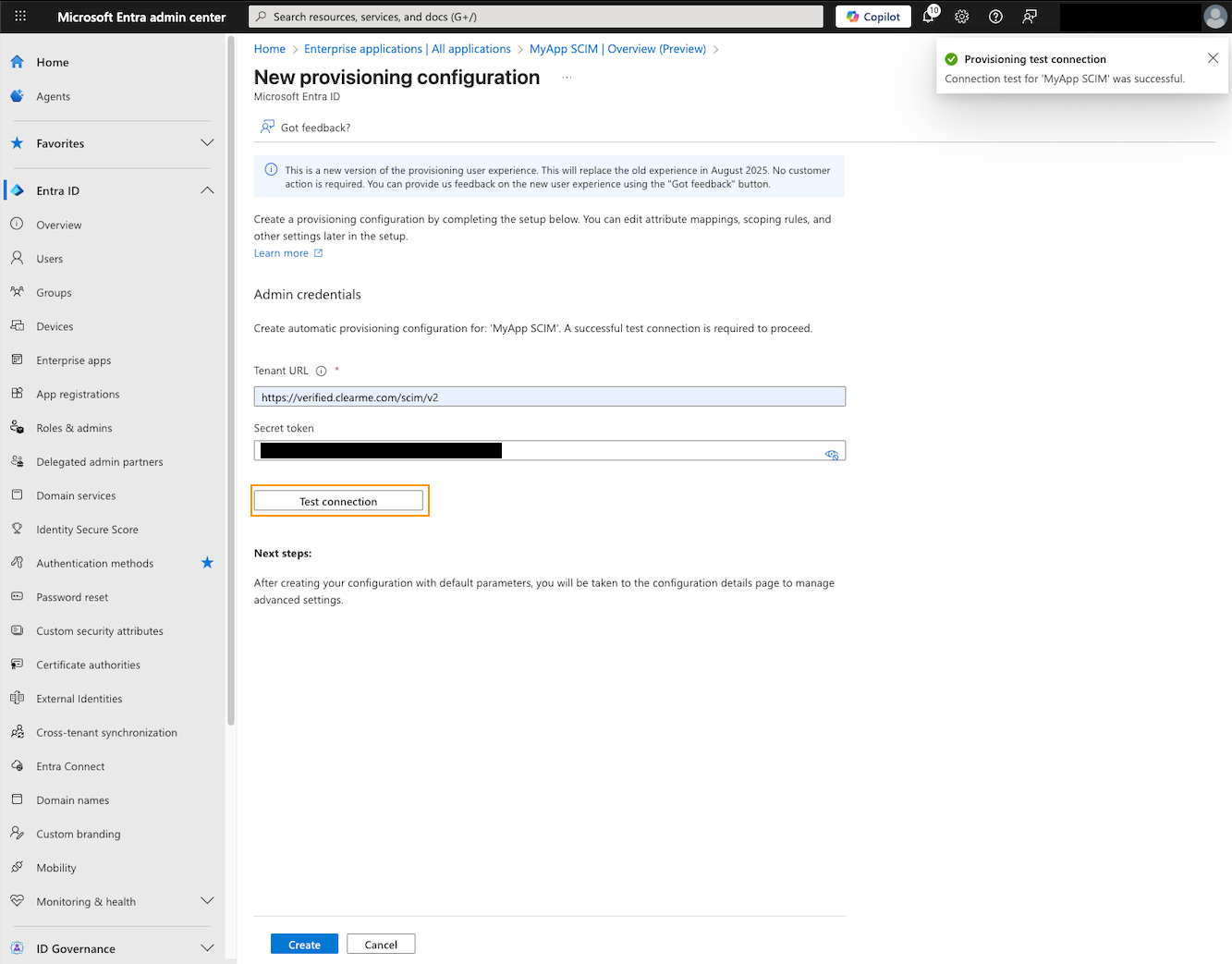Click the Got feedback icon
Image resolution: width=1232 pixels, height=964 pixels.
[x=267, y=127]
